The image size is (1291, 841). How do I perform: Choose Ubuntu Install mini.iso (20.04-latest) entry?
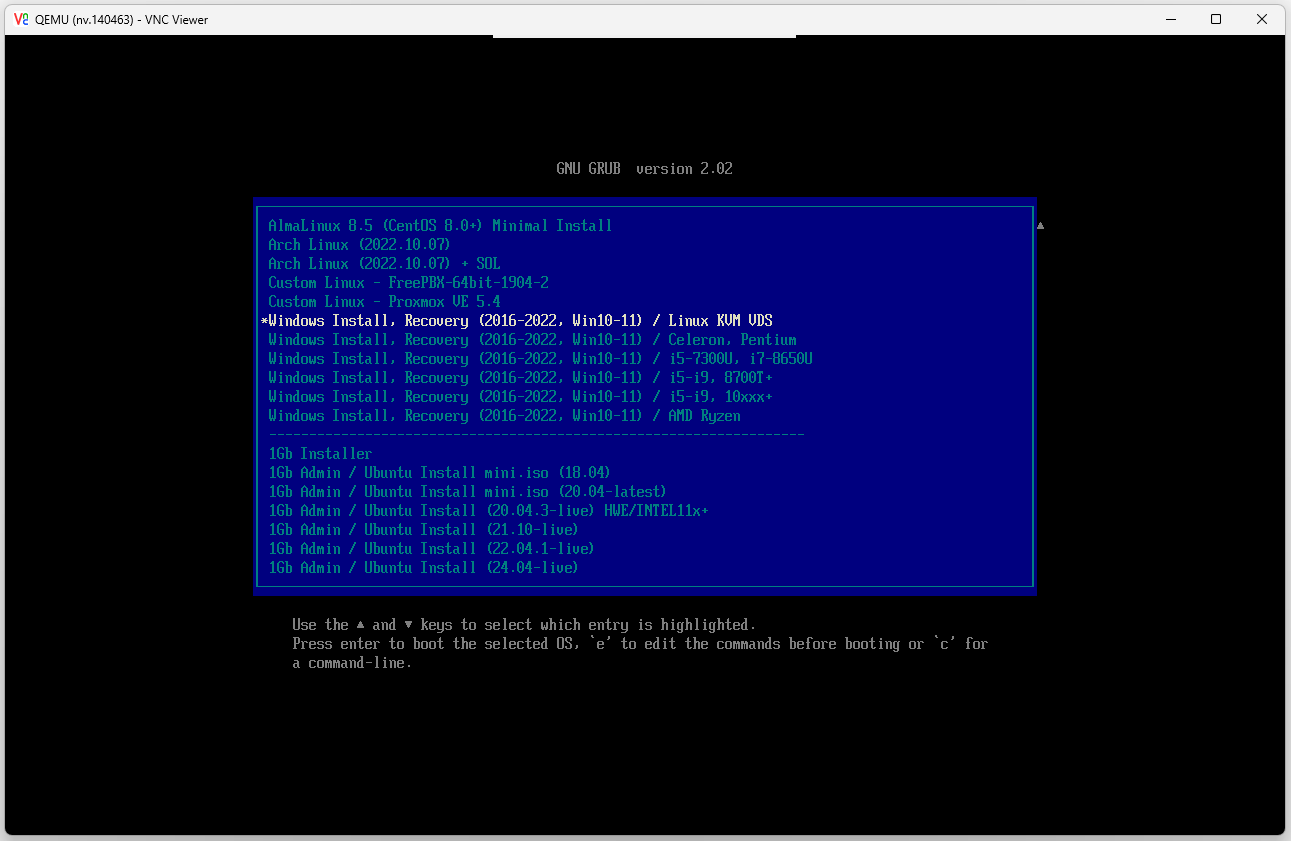467,492
